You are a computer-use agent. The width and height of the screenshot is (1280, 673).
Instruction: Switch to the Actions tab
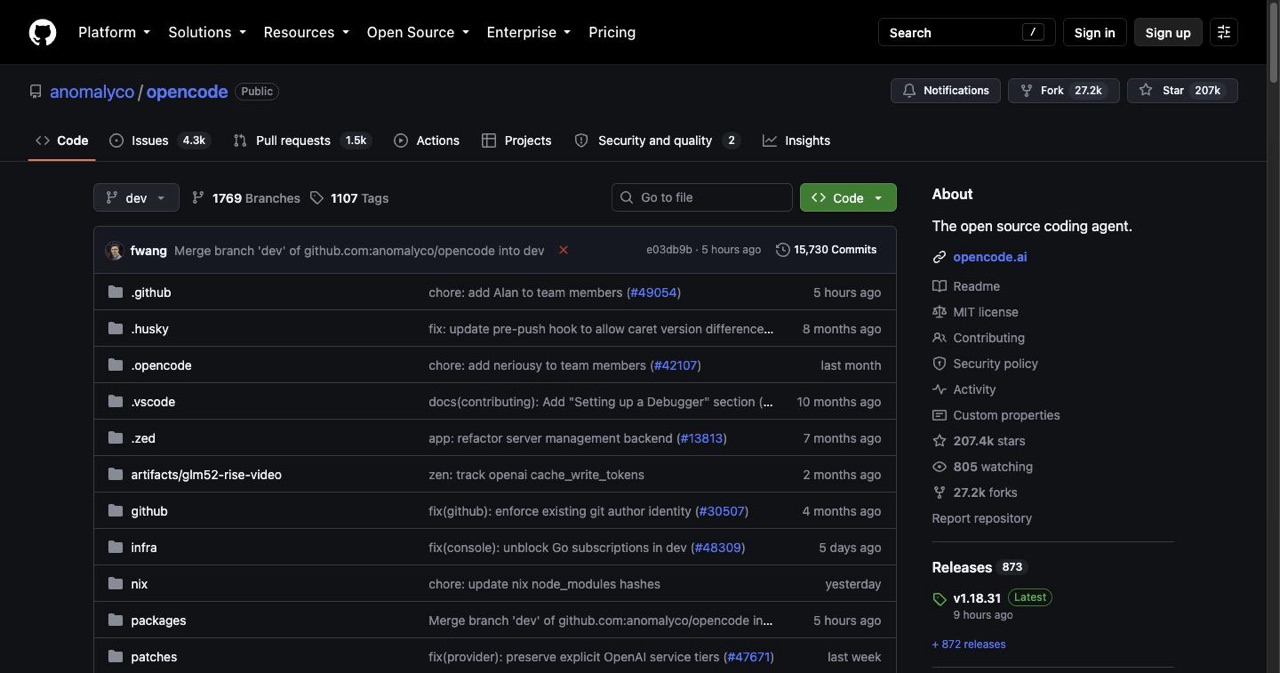(x=427, y=140)
